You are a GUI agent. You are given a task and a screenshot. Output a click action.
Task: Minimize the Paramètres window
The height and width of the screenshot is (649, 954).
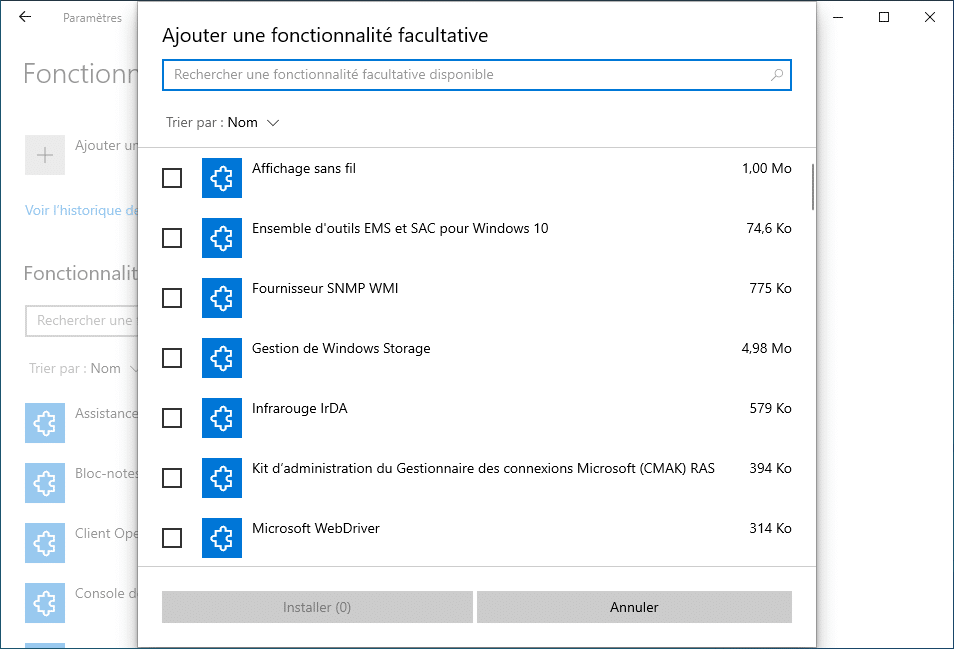pos(838,17)
